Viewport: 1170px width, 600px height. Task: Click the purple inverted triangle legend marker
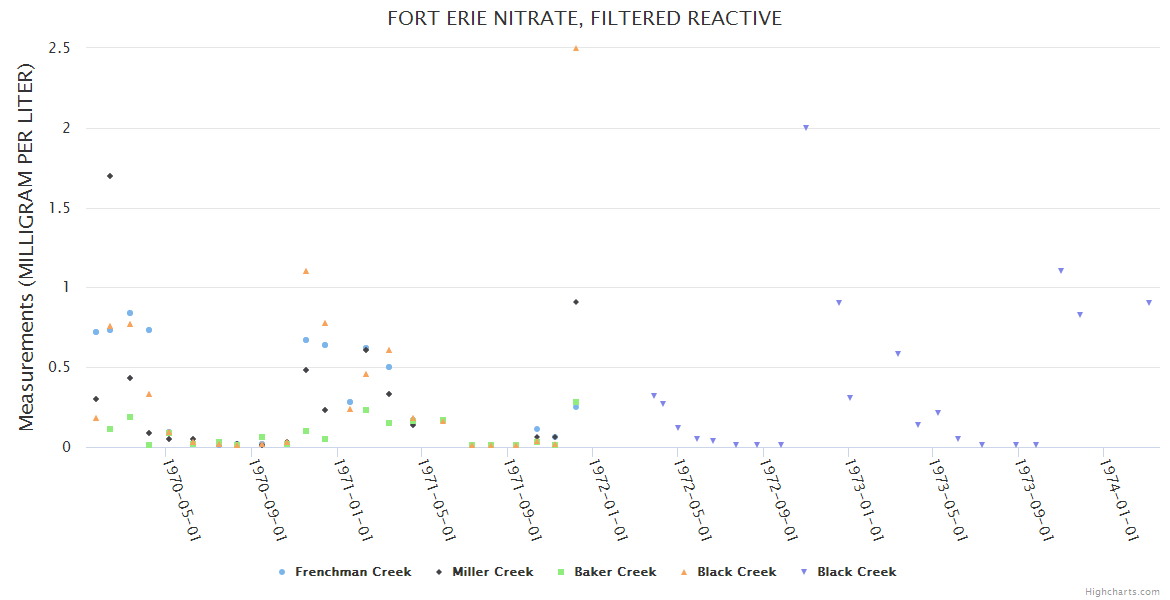[x=804, y=572]
